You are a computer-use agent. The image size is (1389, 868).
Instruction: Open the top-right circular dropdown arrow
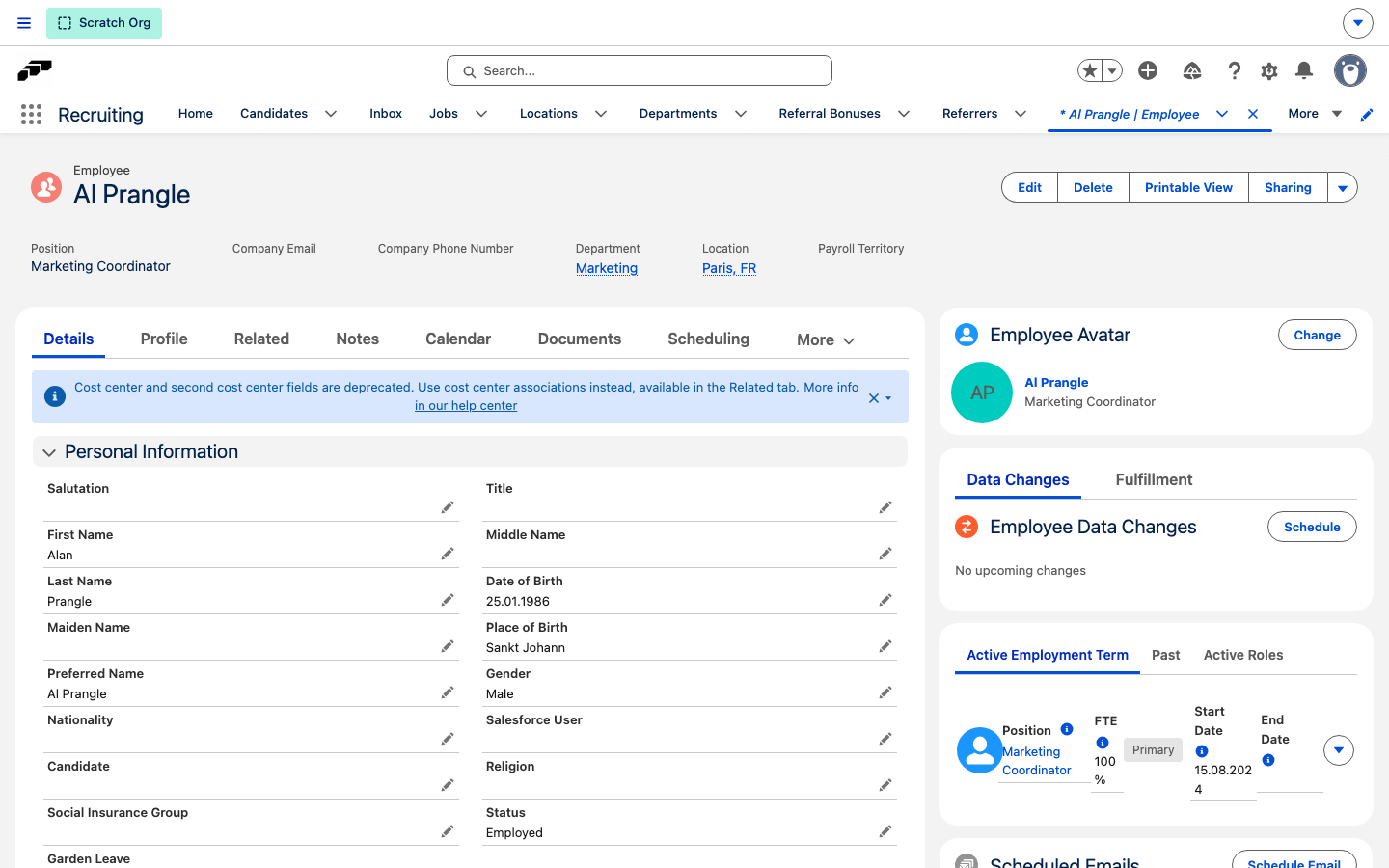click(1358, 23)
